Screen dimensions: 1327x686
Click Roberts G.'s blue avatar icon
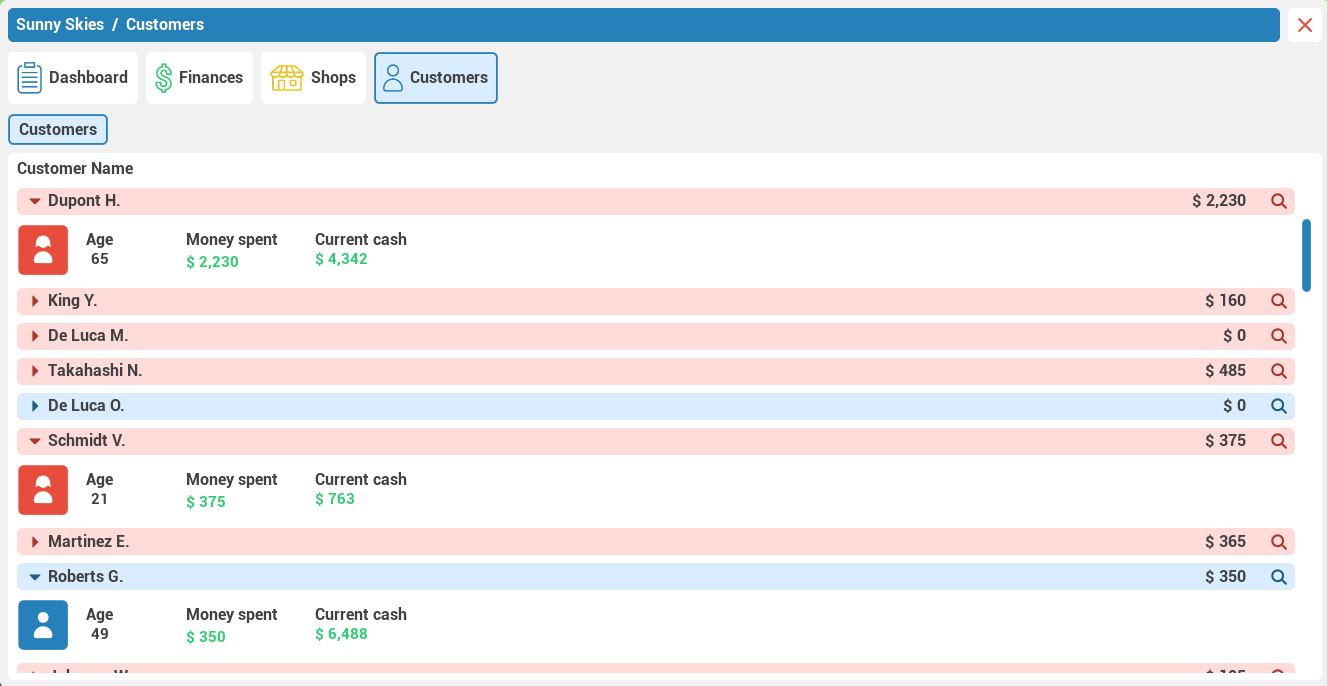[x=43, y=625]
